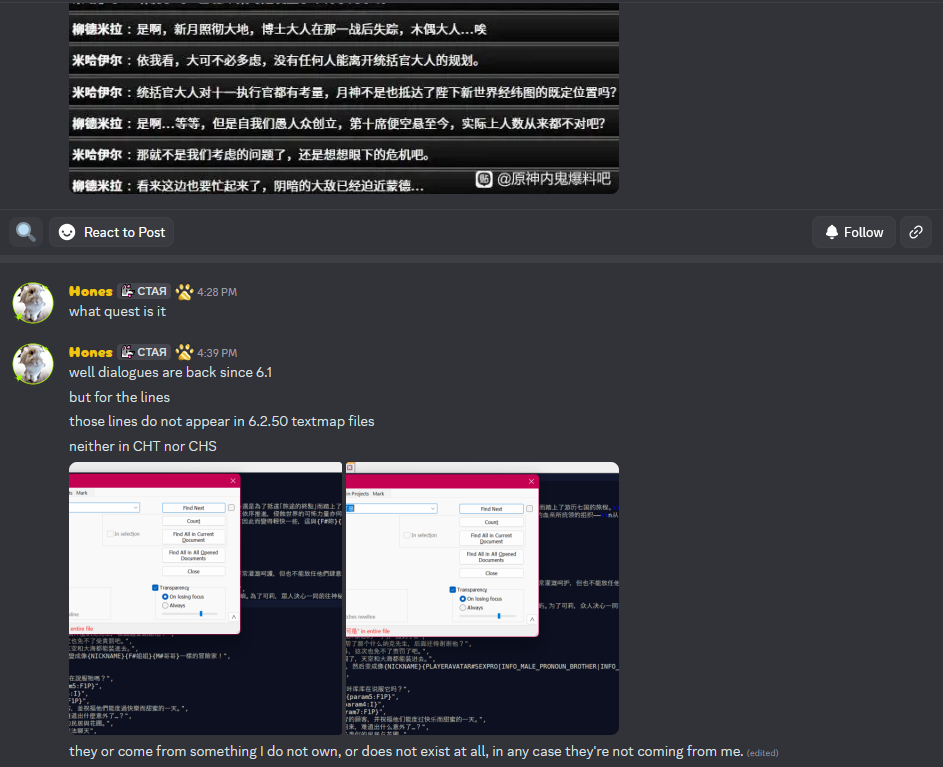Click the СТАЯ server tag on the 4:28 PM message
The width and height of the screenshot is (943, 767).
click(144, 292)
